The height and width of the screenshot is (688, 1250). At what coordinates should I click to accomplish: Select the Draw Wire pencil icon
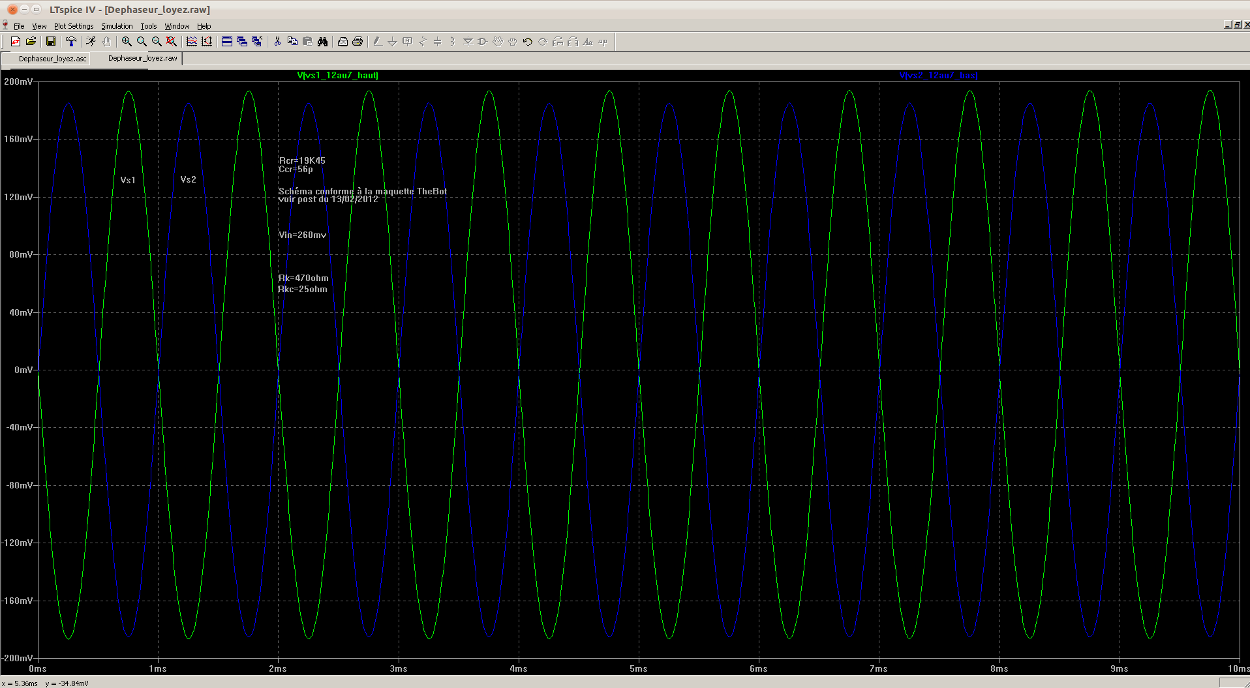pos(377,41)
